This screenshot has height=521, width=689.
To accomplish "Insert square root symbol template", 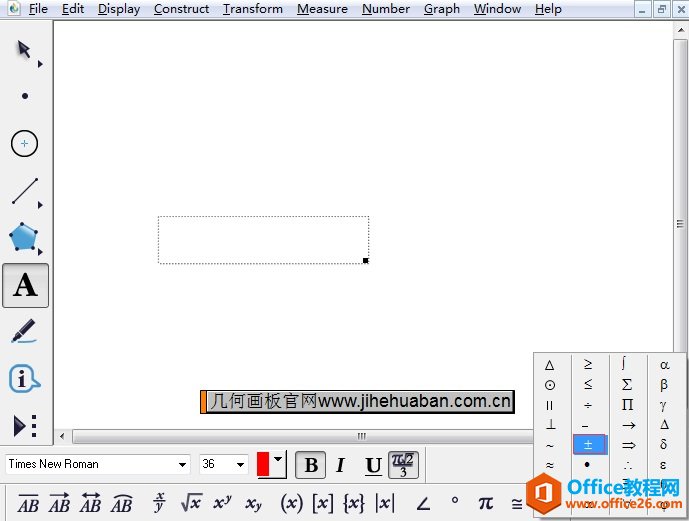I will [191, 502].
